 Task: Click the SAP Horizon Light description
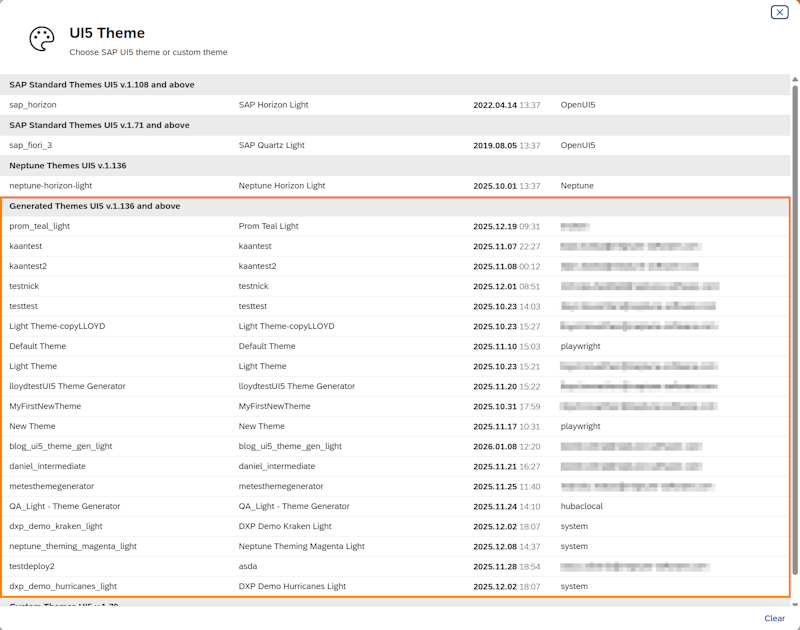273,105
